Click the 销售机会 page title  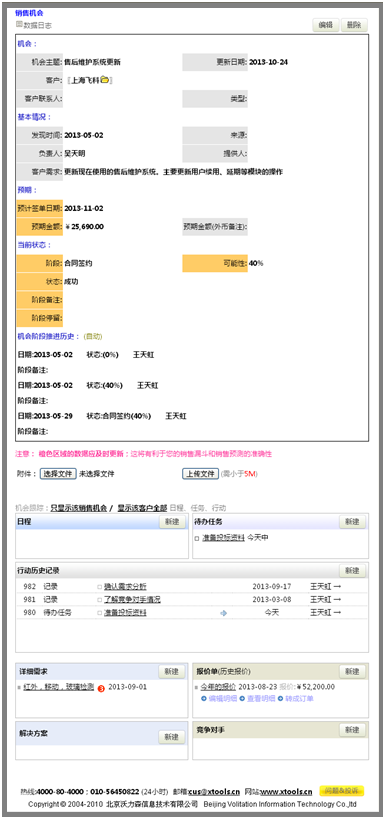point(29,13)
